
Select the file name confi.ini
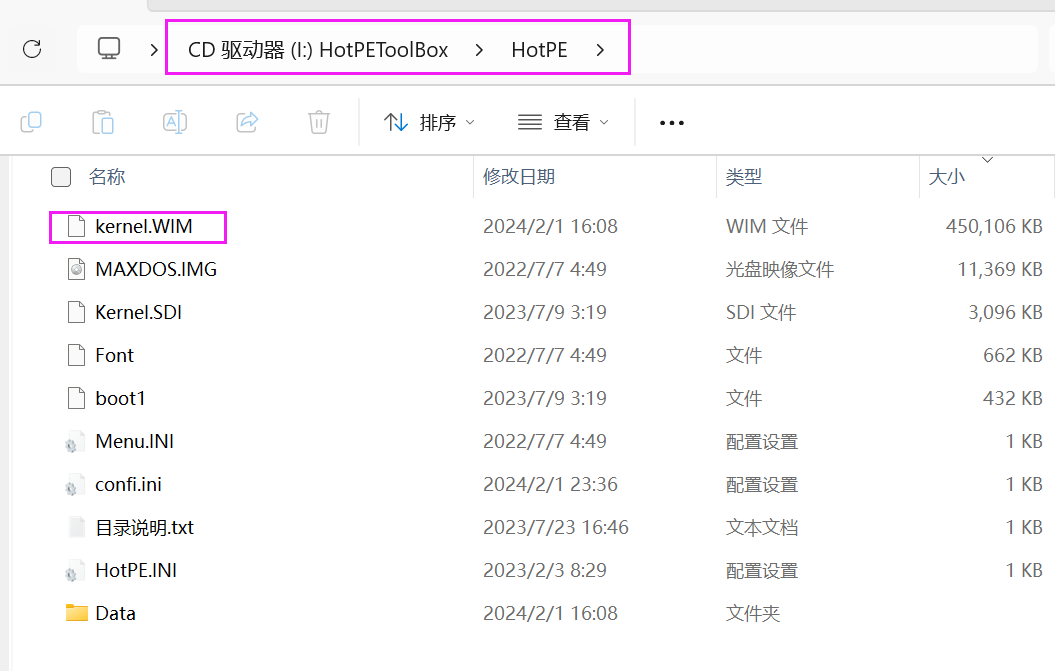tap(129, 485)
